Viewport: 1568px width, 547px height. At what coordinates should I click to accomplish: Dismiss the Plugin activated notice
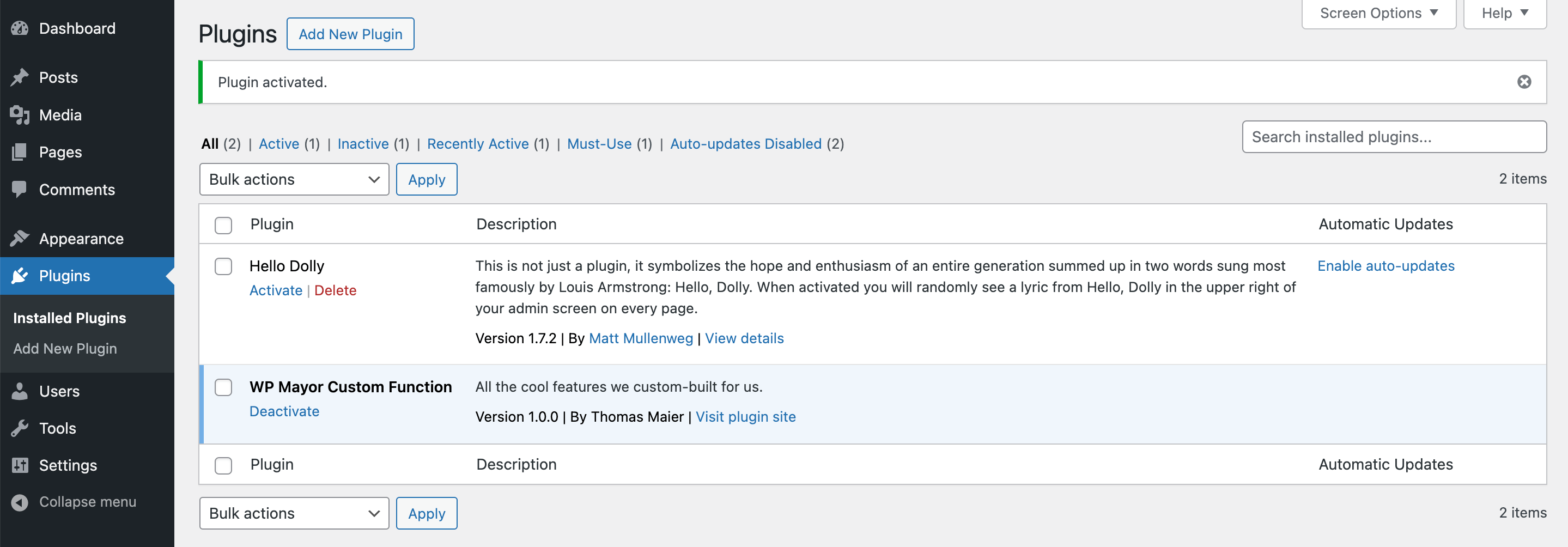click(1523, 82)
